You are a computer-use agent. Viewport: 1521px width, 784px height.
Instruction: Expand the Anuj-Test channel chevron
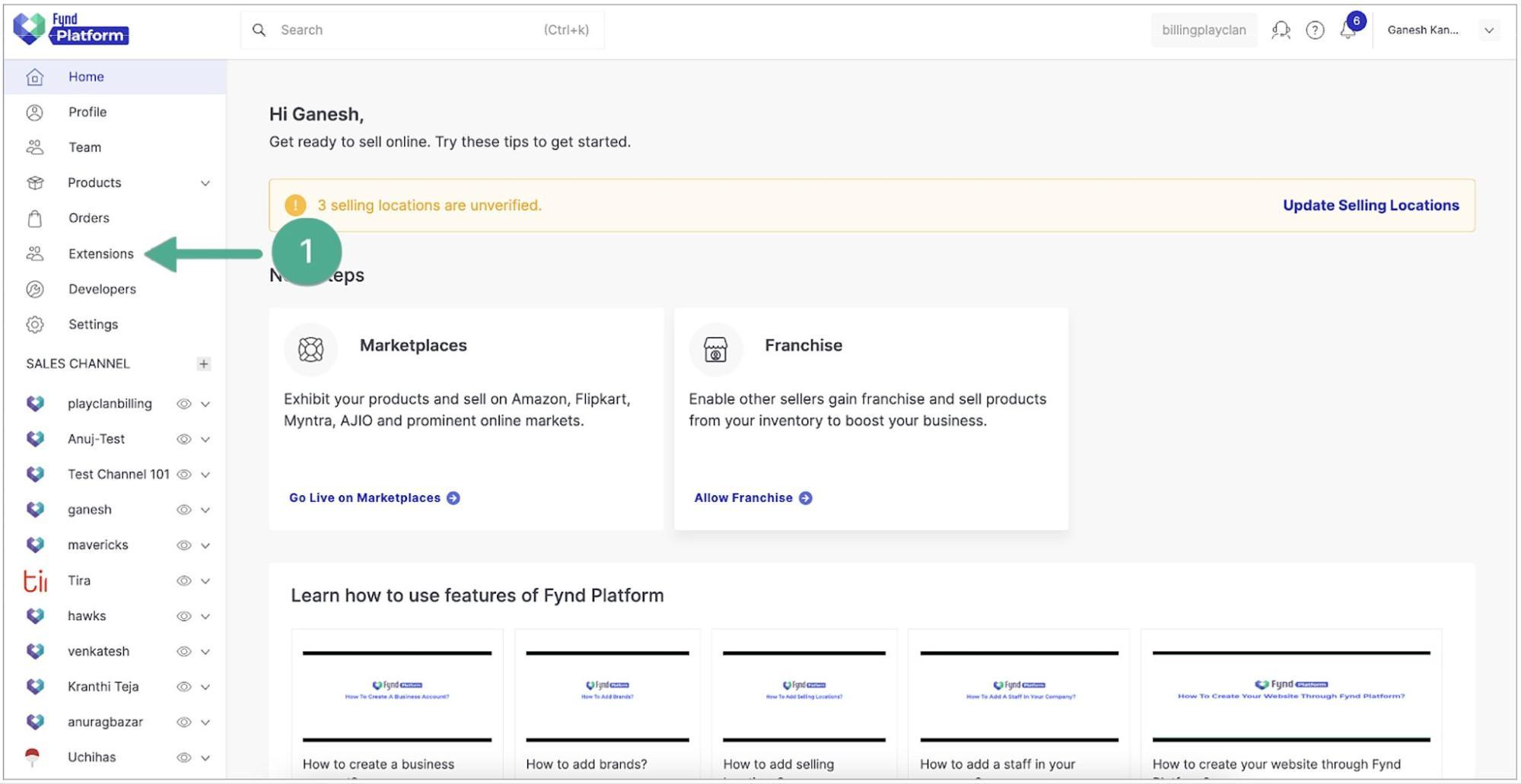205,440
